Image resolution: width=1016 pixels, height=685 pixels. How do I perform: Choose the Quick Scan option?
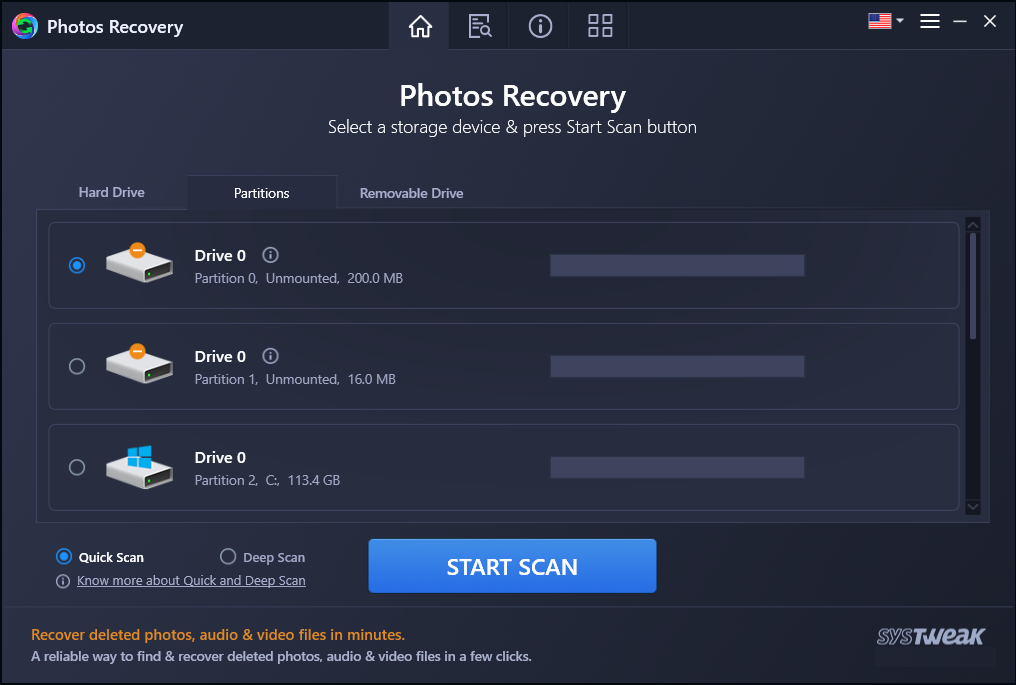64,557
